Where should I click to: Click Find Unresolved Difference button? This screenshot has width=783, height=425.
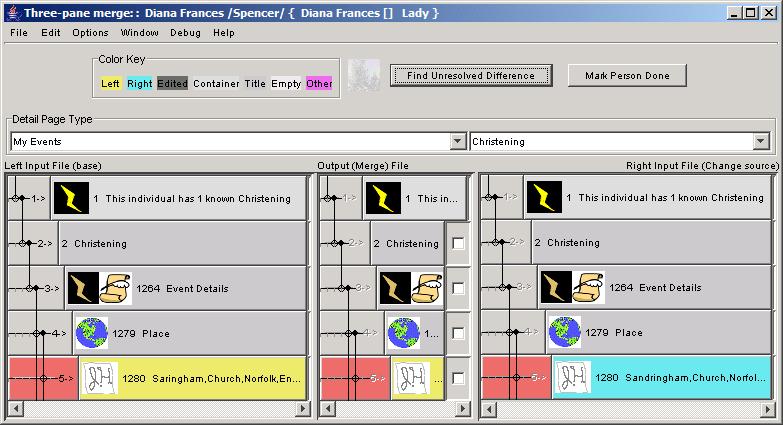(x=470, y=76)
